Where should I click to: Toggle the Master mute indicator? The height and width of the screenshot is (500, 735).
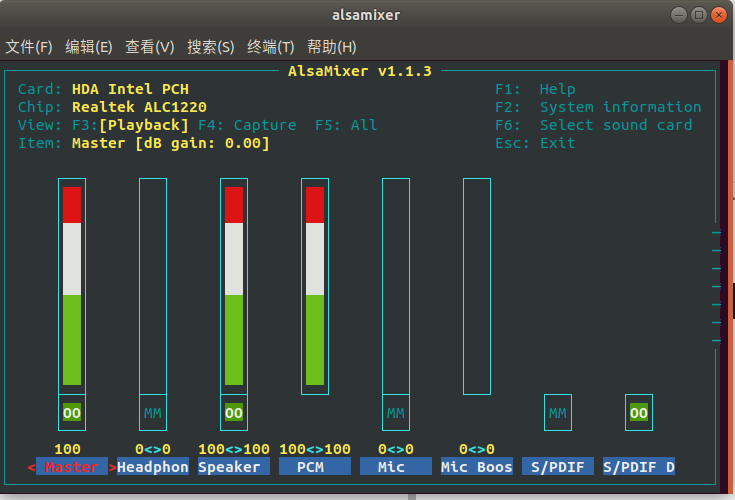72,413
